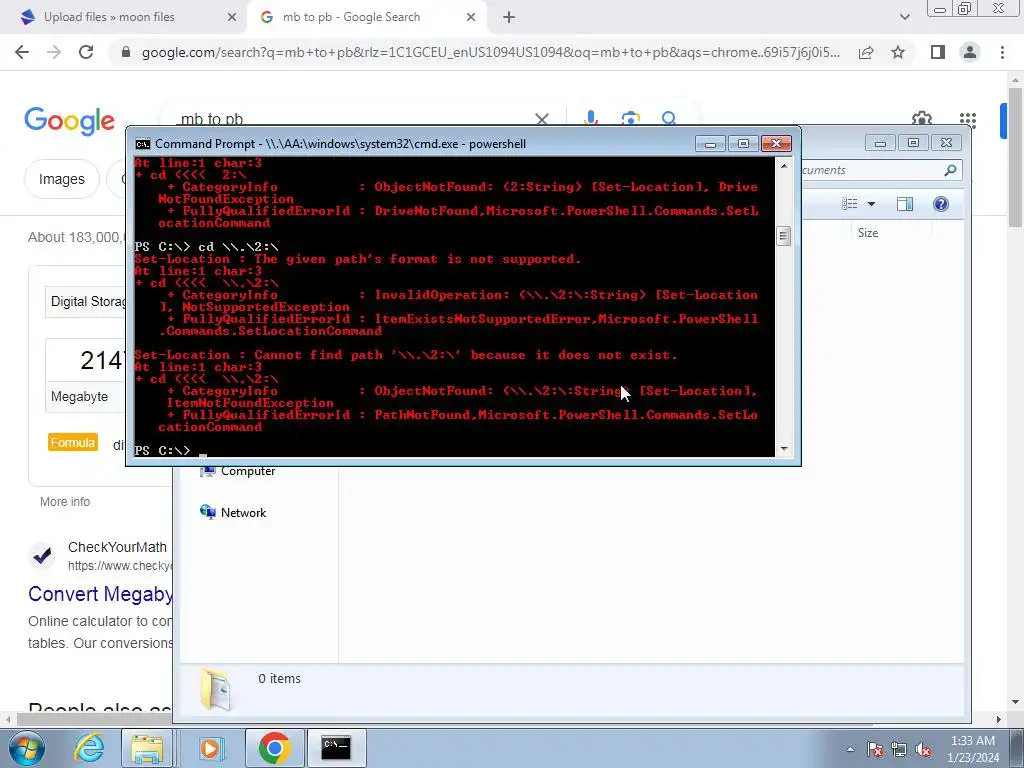Click the Explorer search magnifier icon
The height and width of the screenshot is (768, 1024).
(950, 170)
